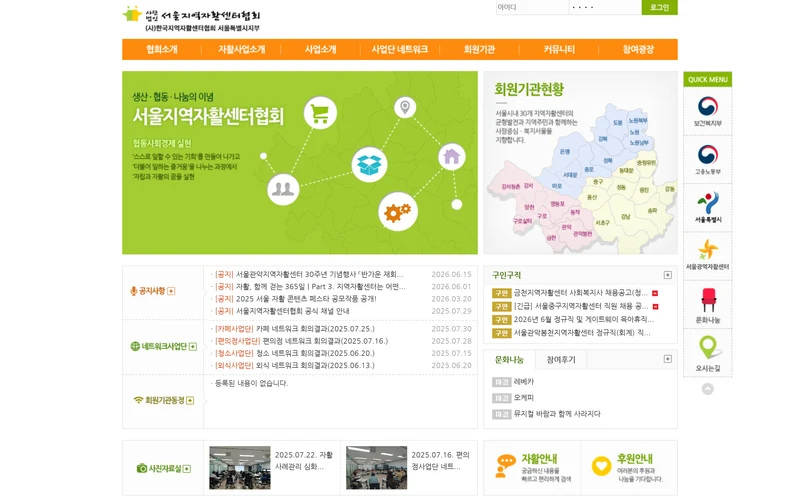Open the 사업소개 menu
Screen dimensions: 800x500
[320, 49]
